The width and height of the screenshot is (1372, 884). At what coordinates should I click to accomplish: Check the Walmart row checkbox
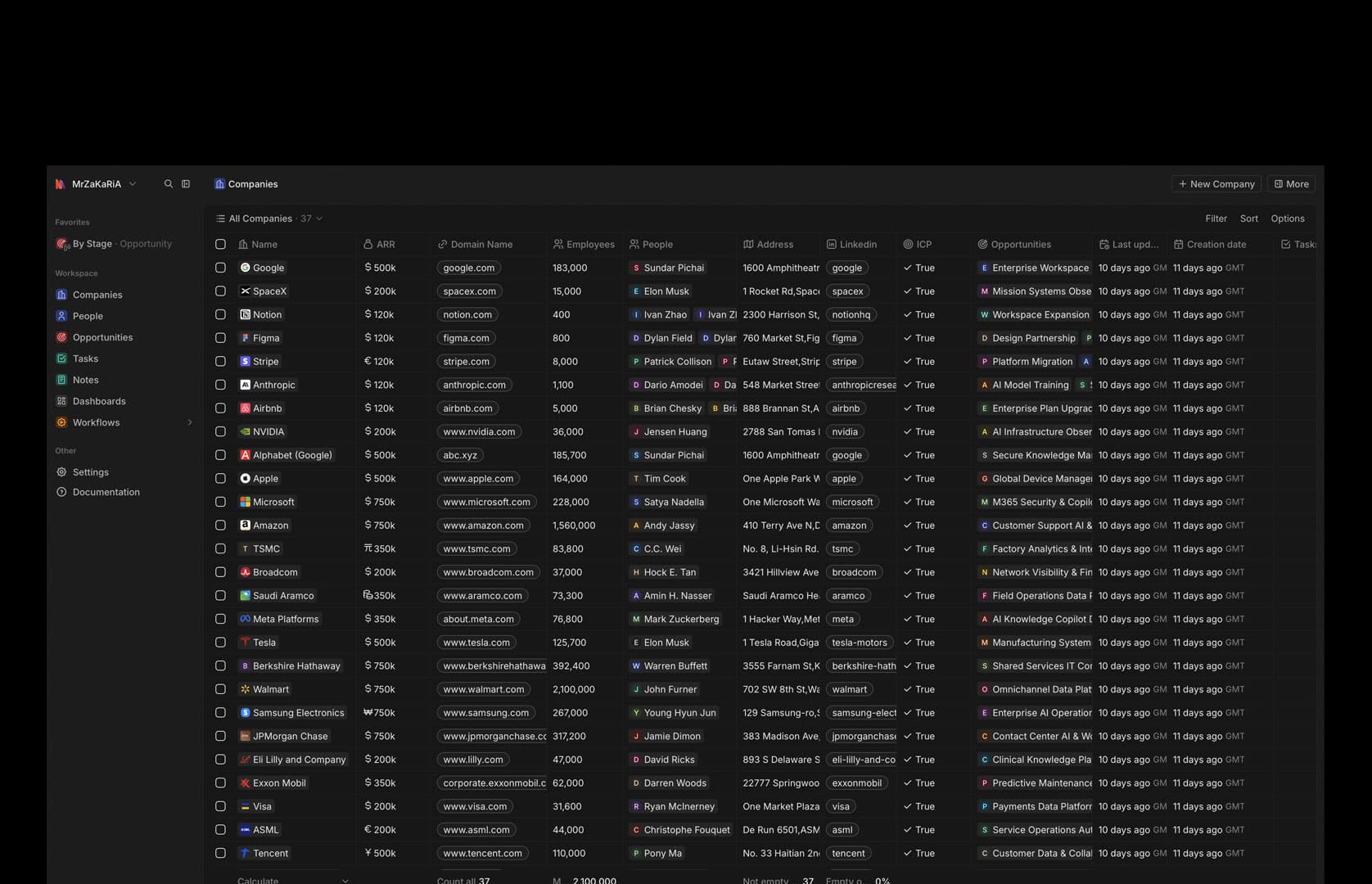coord(220,689)
